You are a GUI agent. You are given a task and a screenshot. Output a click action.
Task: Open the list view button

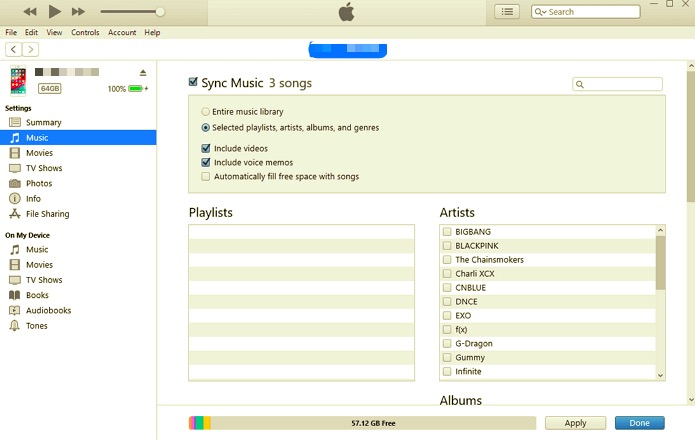tap(507, 12)
